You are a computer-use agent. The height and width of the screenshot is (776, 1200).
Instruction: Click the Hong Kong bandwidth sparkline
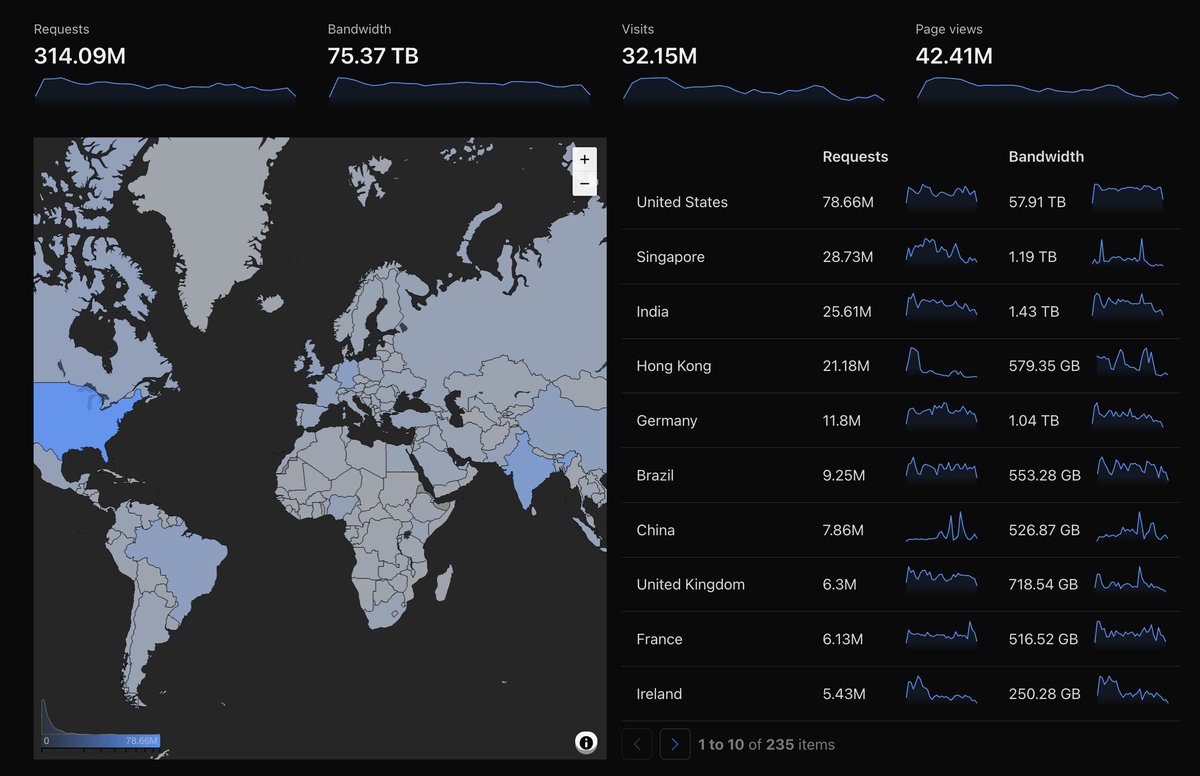click(1131, 360)
